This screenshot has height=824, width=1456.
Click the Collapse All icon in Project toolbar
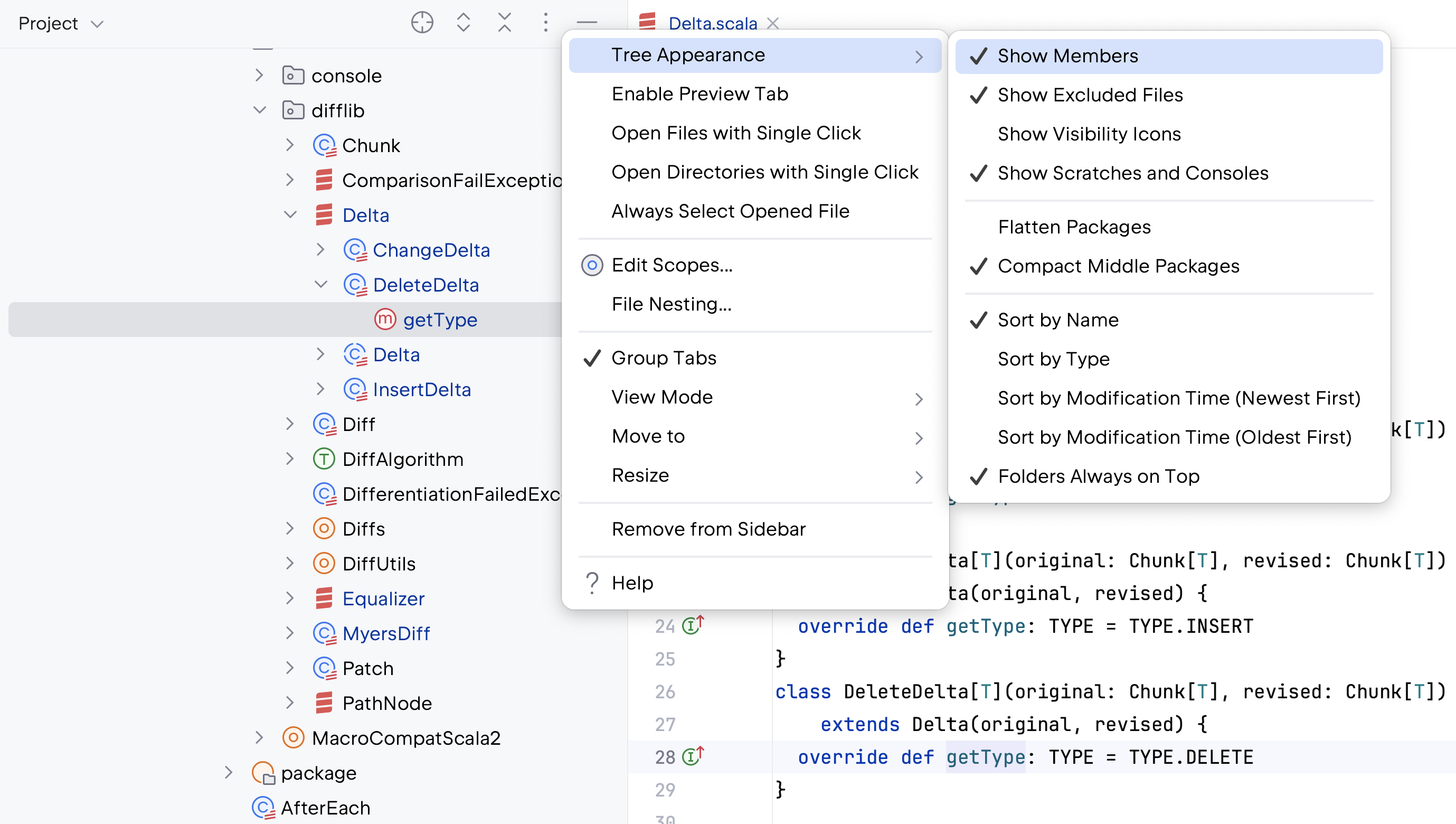click(504, 23)
